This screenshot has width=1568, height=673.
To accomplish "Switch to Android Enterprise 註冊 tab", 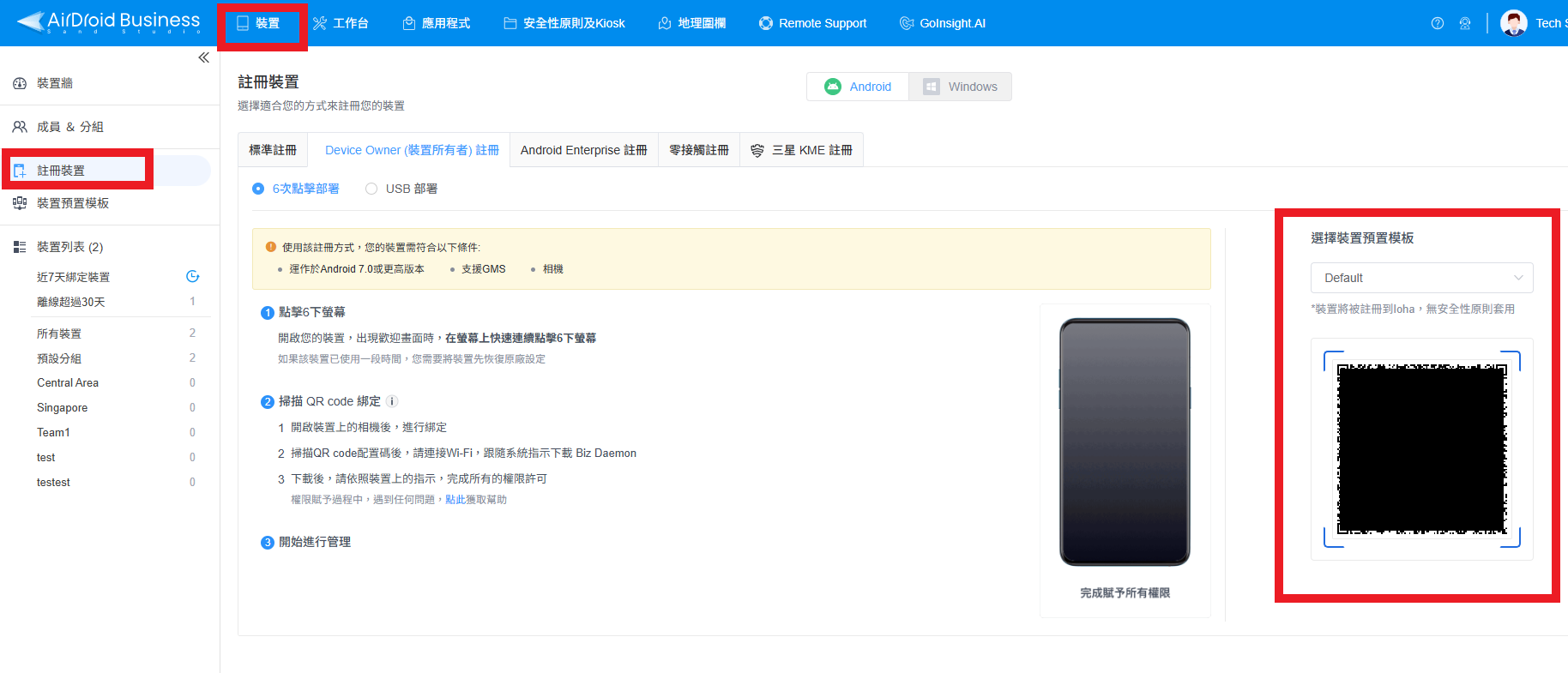I will coord(584,150).
